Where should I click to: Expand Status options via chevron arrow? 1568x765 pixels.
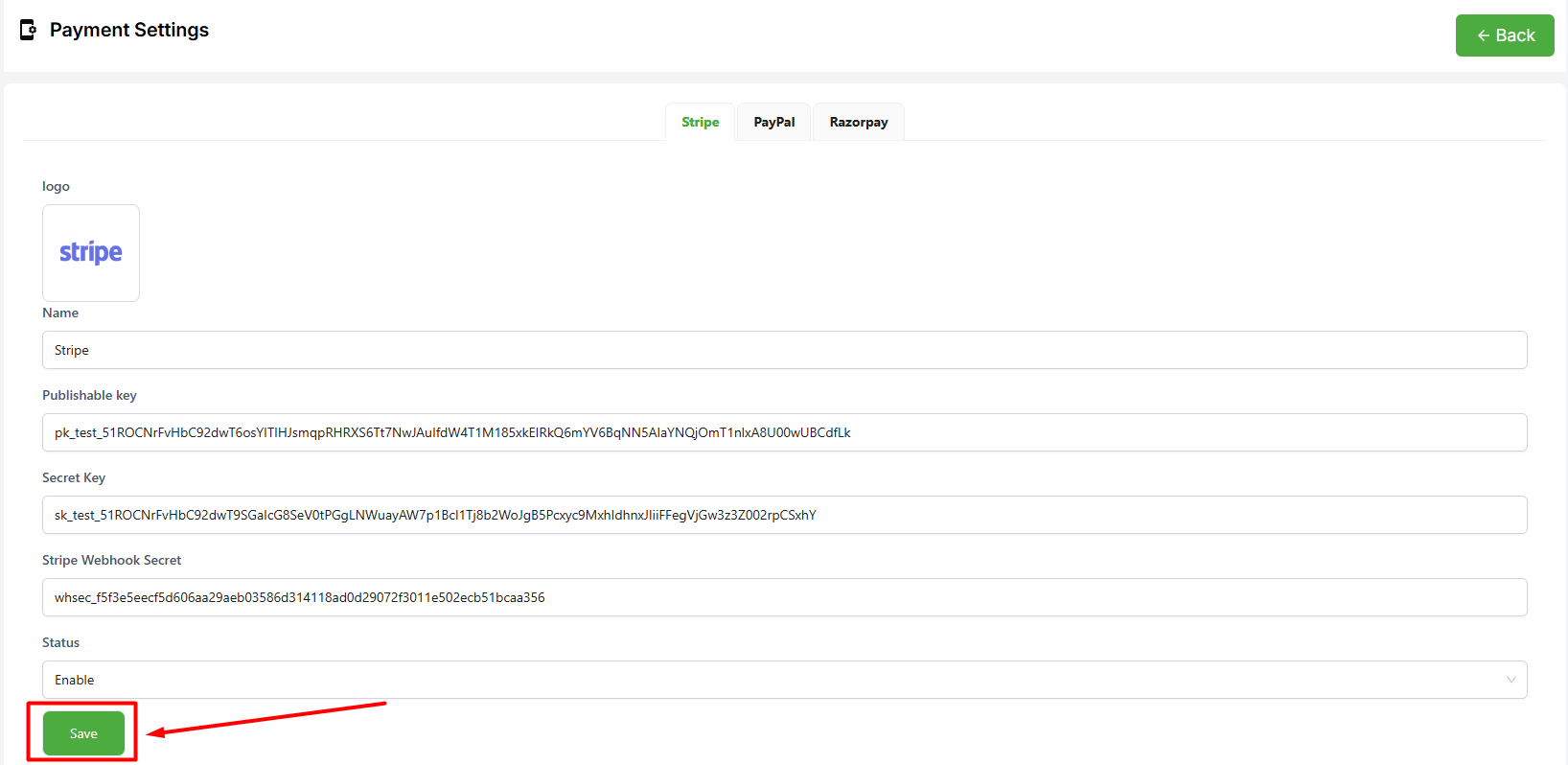(x=1511, y=680)
